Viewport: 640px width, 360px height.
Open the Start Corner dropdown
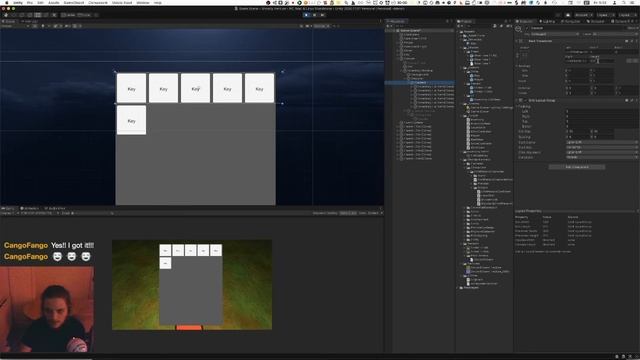602,142
